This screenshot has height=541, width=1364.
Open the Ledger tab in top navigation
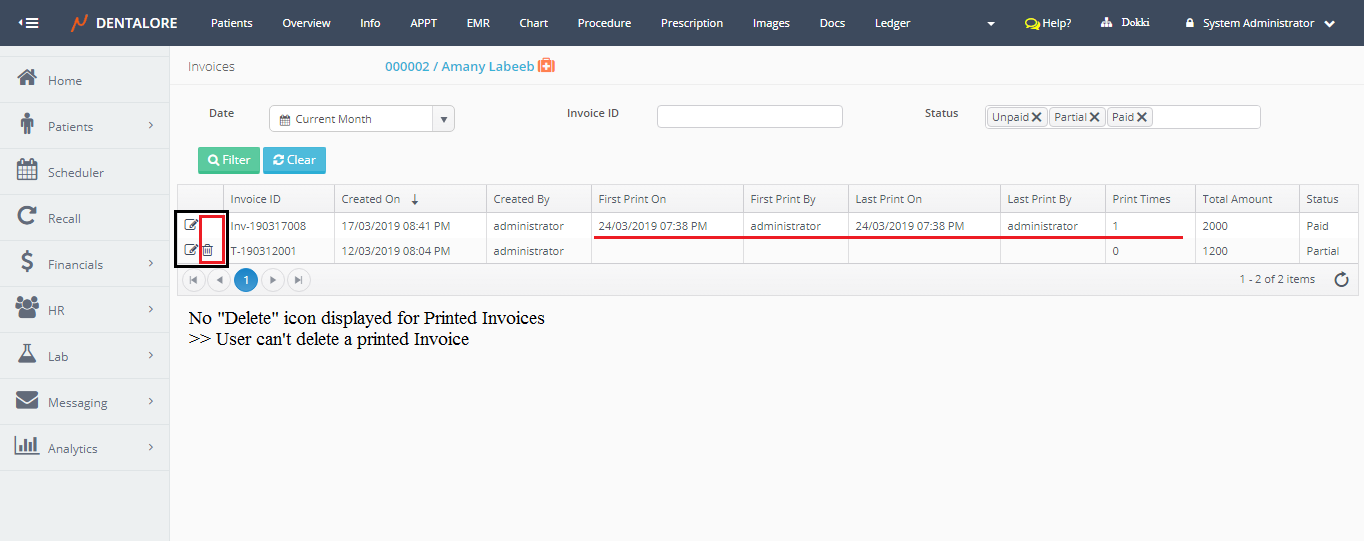coord(892,23)
